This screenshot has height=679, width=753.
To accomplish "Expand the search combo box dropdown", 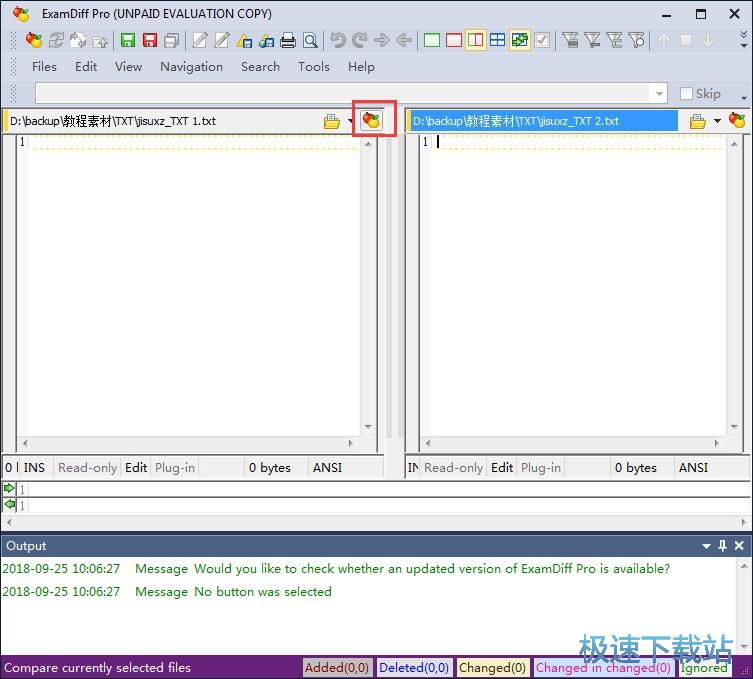I will pos(658,93).
